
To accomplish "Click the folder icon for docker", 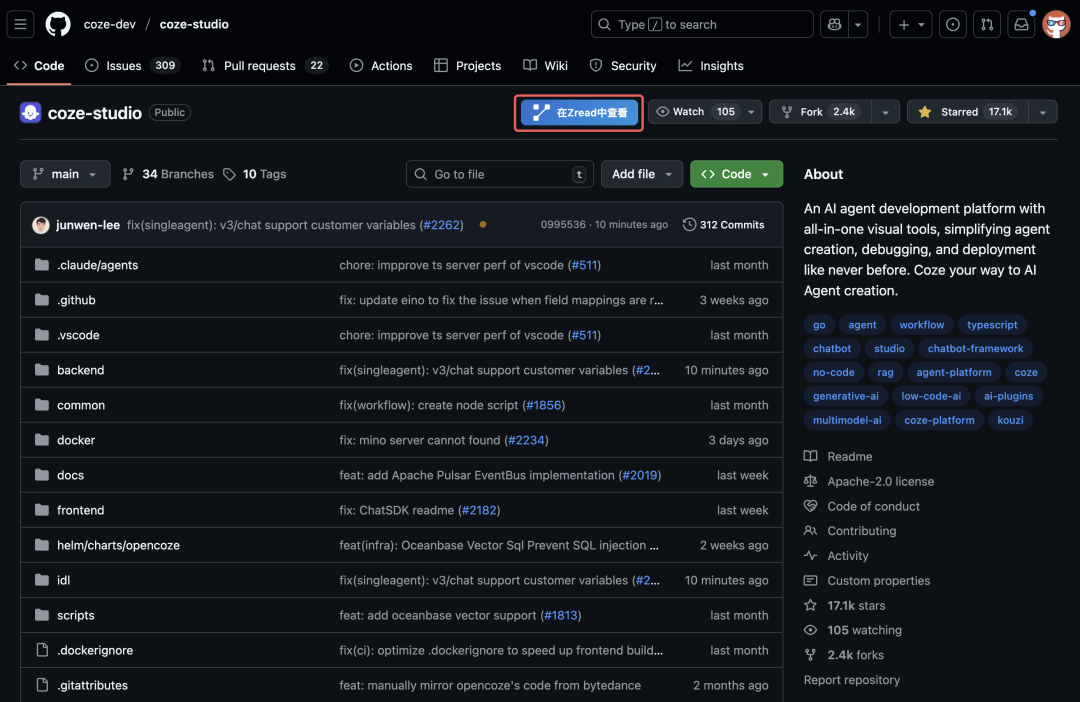I will (x=42, y=440).
